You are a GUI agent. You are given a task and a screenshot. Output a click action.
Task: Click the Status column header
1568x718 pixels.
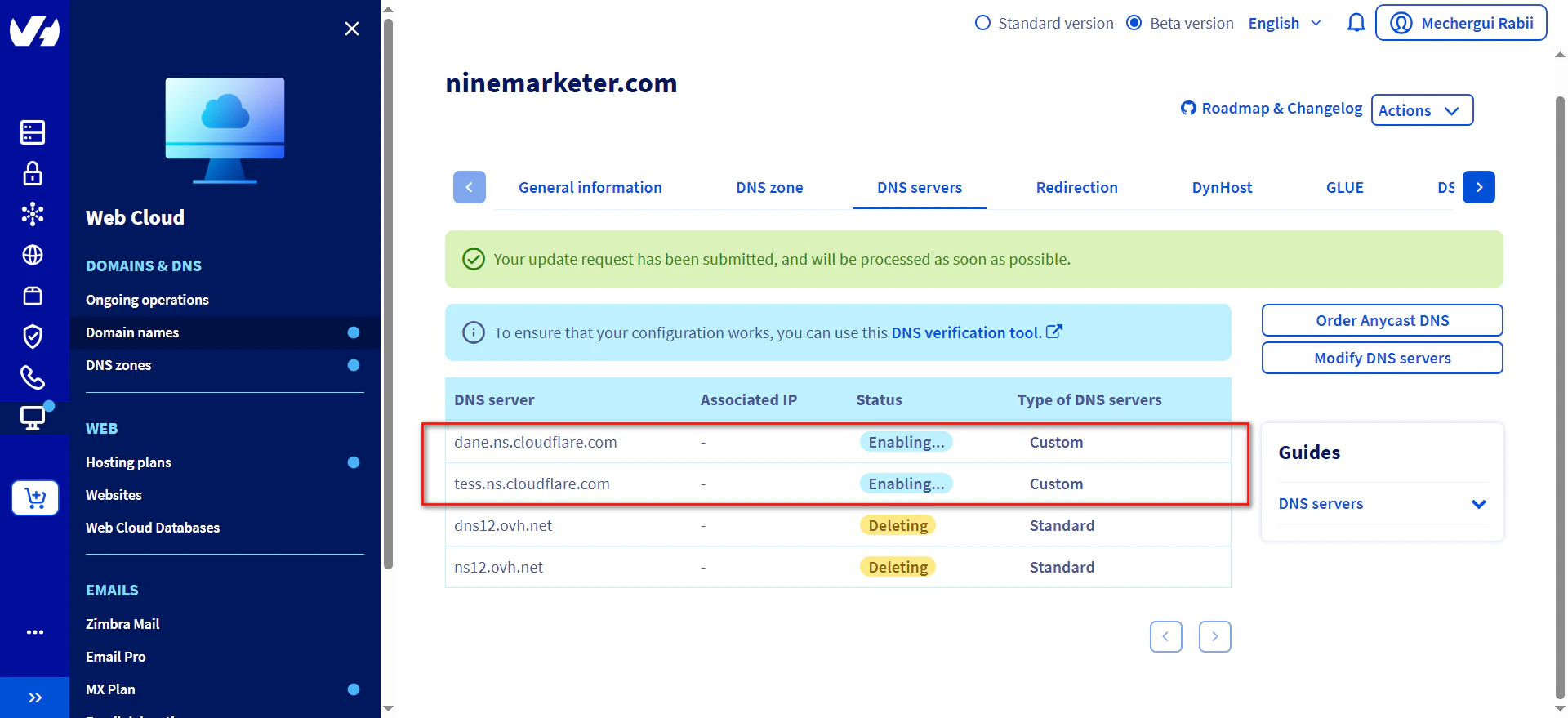(879, 399)
